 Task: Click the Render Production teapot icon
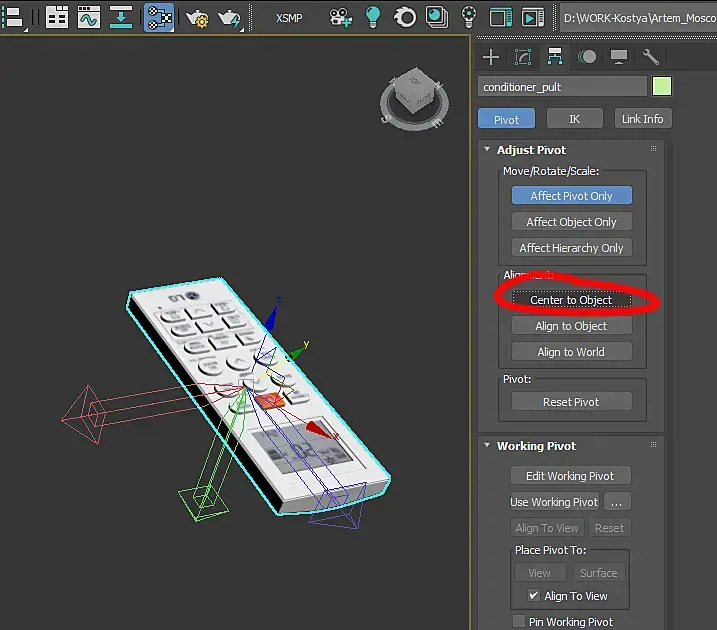230,18
